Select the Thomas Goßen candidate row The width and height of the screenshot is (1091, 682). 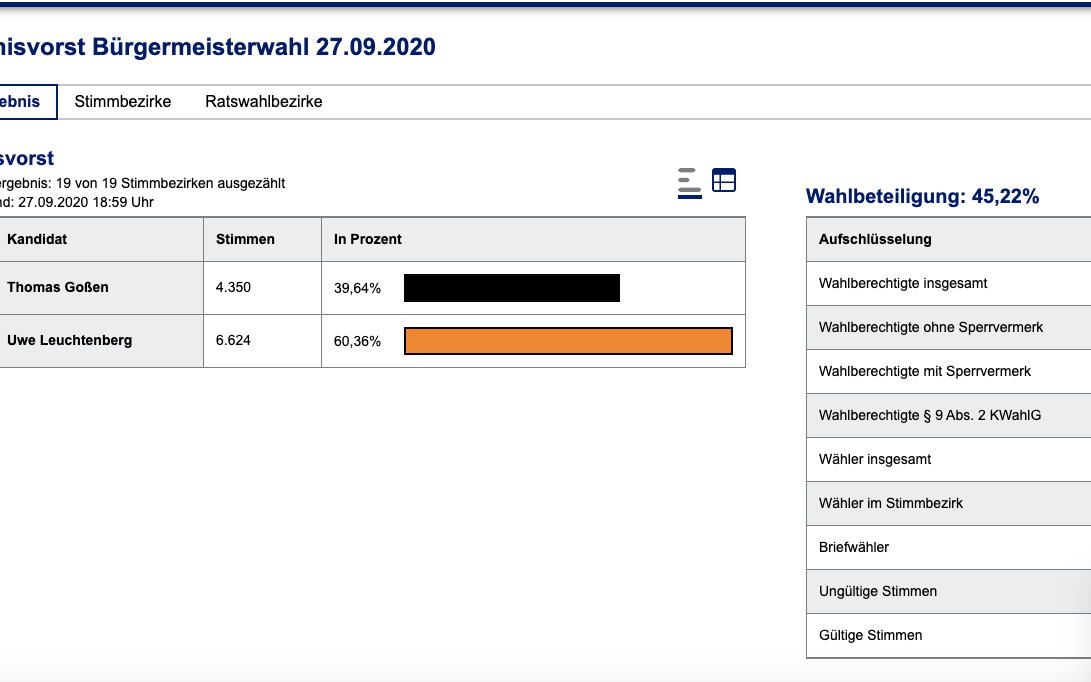point(58,288)
